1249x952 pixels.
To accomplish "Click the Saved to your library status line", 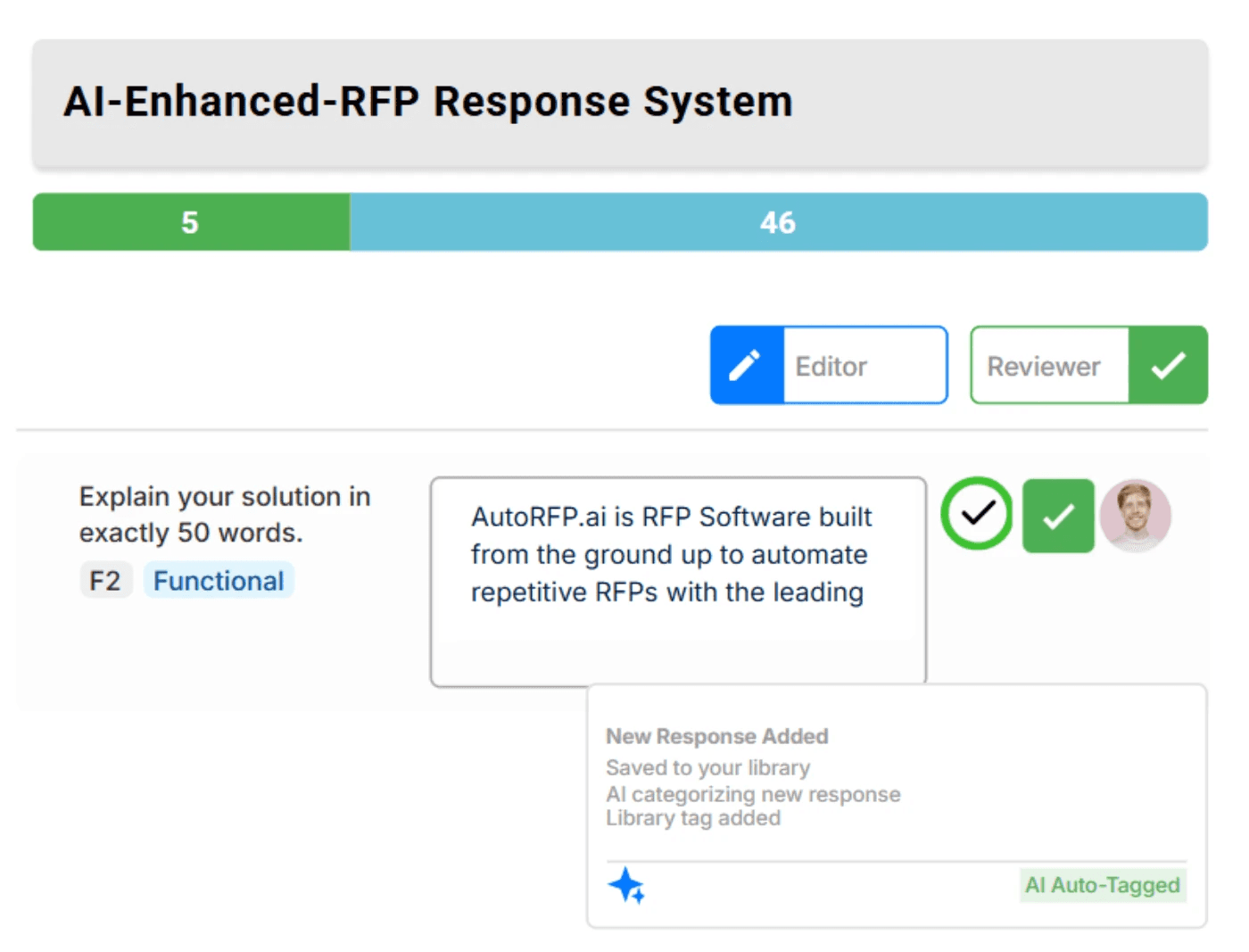I will 707,767.
